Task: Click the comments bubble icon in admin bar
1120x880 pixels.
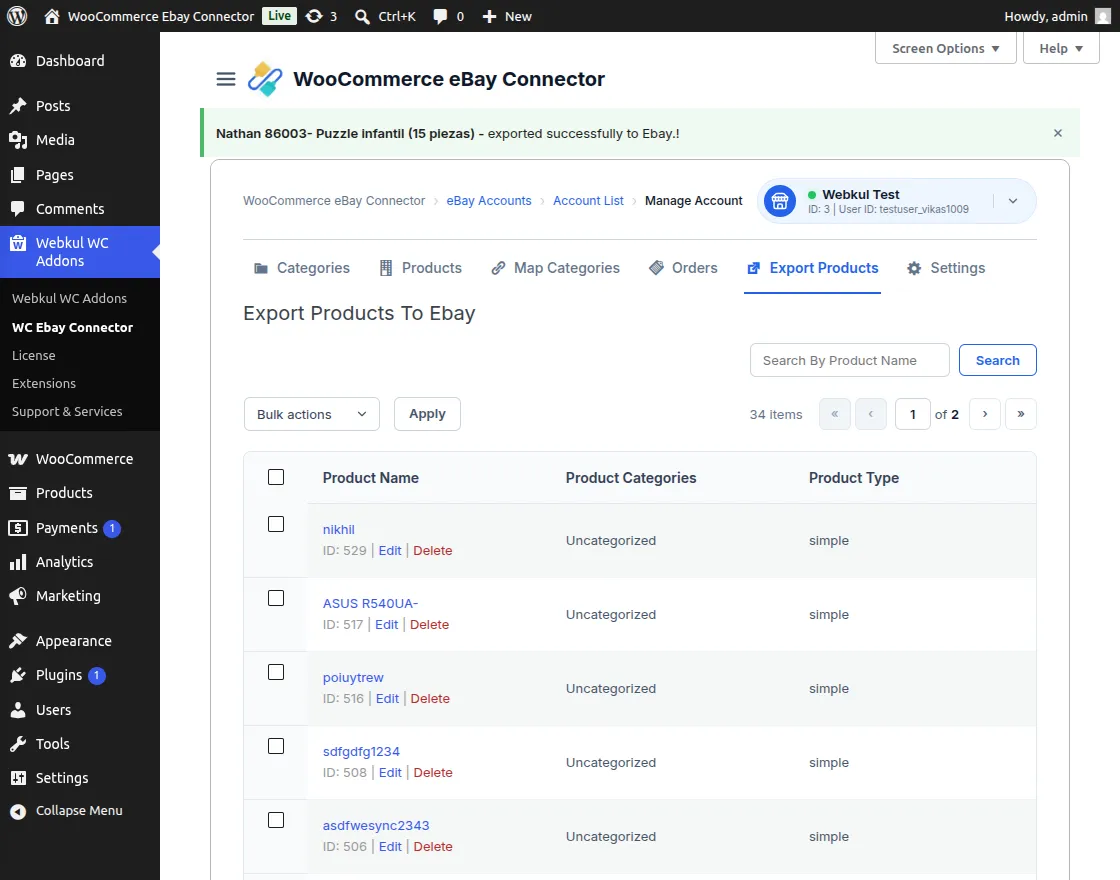Action: coord(440,16)
